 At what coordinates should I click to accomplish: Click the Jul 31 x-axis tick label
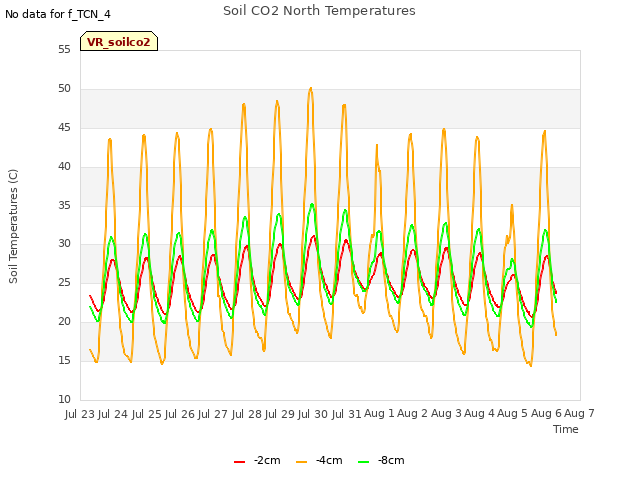click(347, 414)
